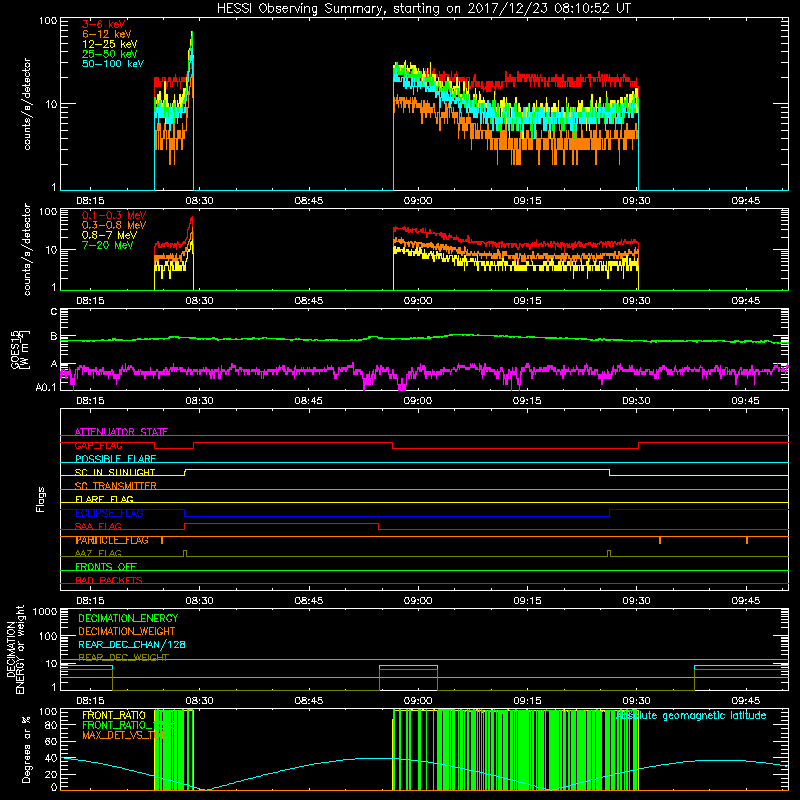Screen dimensions: 800x800
Task: Click the AAZ_FLAG label
Action: pyautogui.click(x=98, y=553)
